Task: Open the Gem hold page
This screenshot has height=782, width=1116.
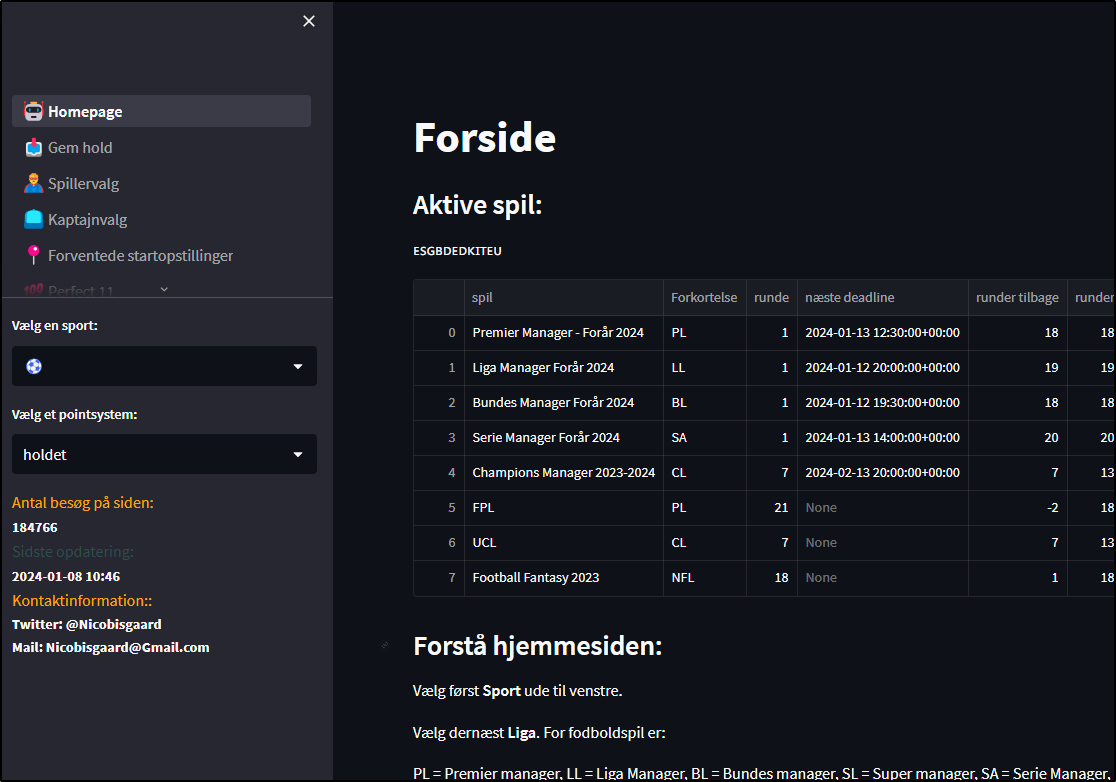Action: tap(162, 147)
